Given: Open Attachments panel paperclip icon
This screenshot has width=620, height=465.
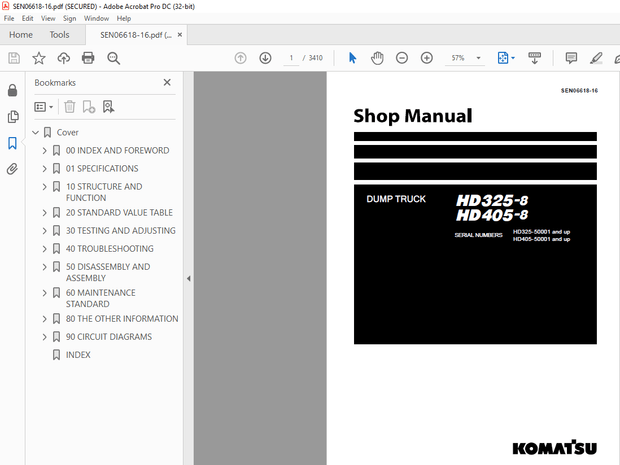Looking at the screenshot, I should (x=12, y=169).
